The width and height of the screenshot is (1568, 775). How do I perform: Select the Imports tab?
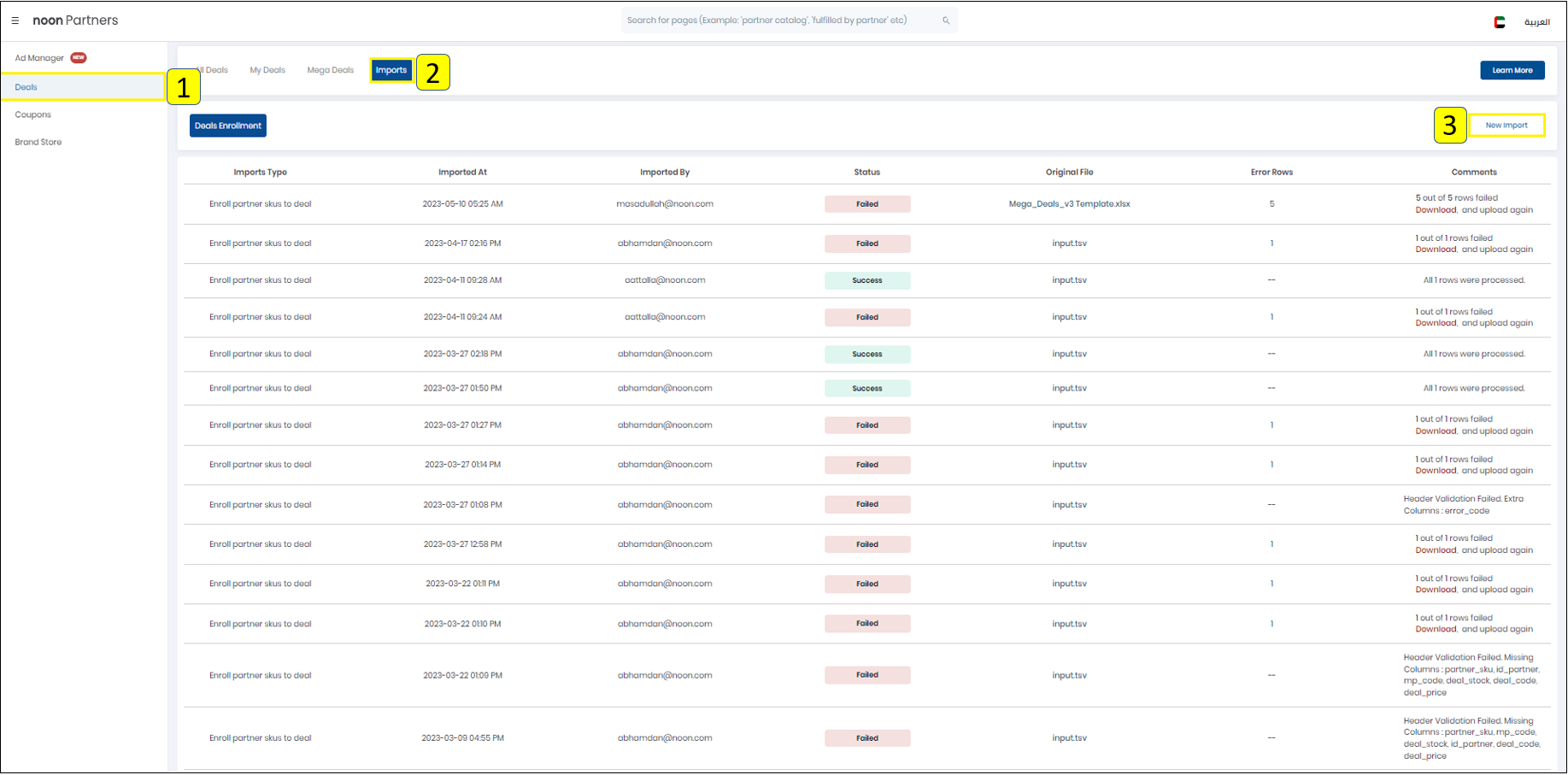pyautogui.click(x=391, y=70)
